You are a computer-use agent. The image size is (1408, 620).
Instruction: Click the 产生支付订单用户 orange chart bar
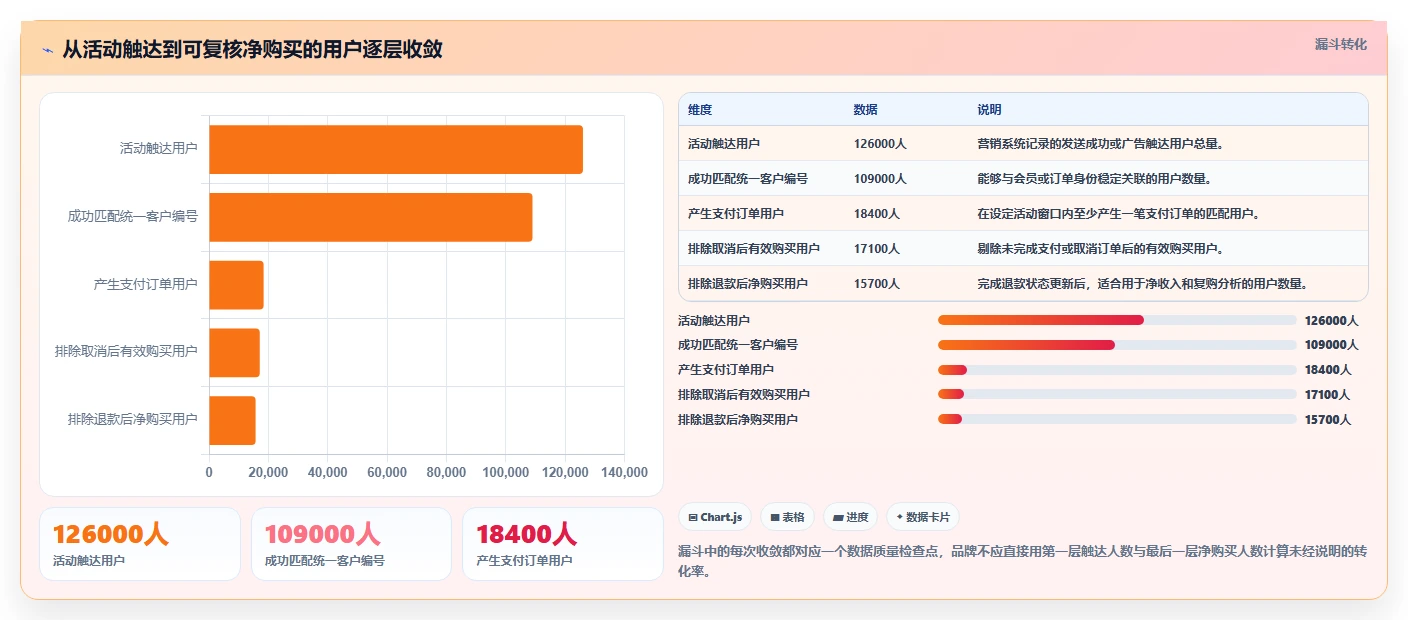236,285
